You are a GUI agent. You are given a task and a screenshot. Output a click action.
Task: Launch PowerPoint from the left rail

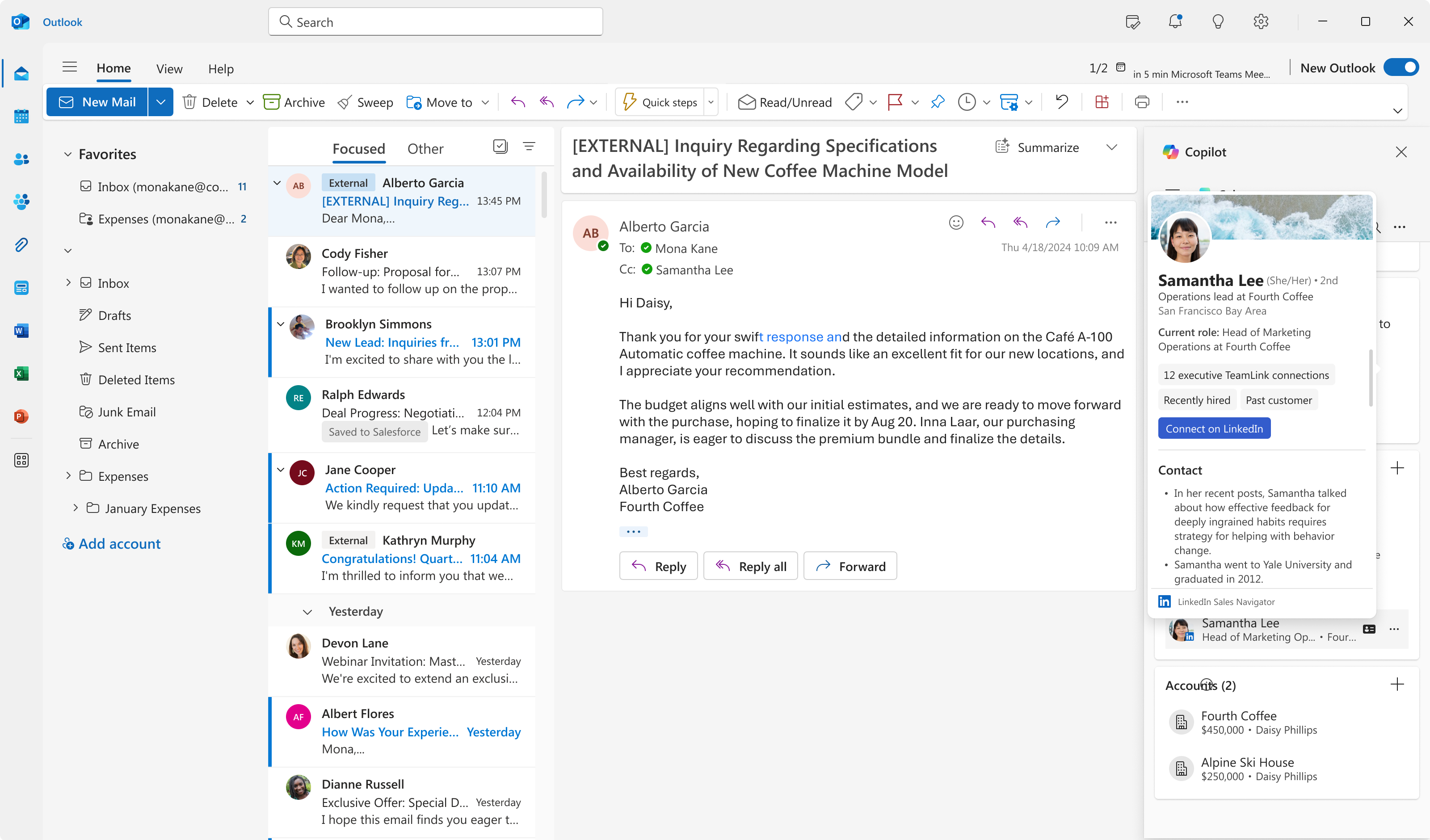(21, 416)
